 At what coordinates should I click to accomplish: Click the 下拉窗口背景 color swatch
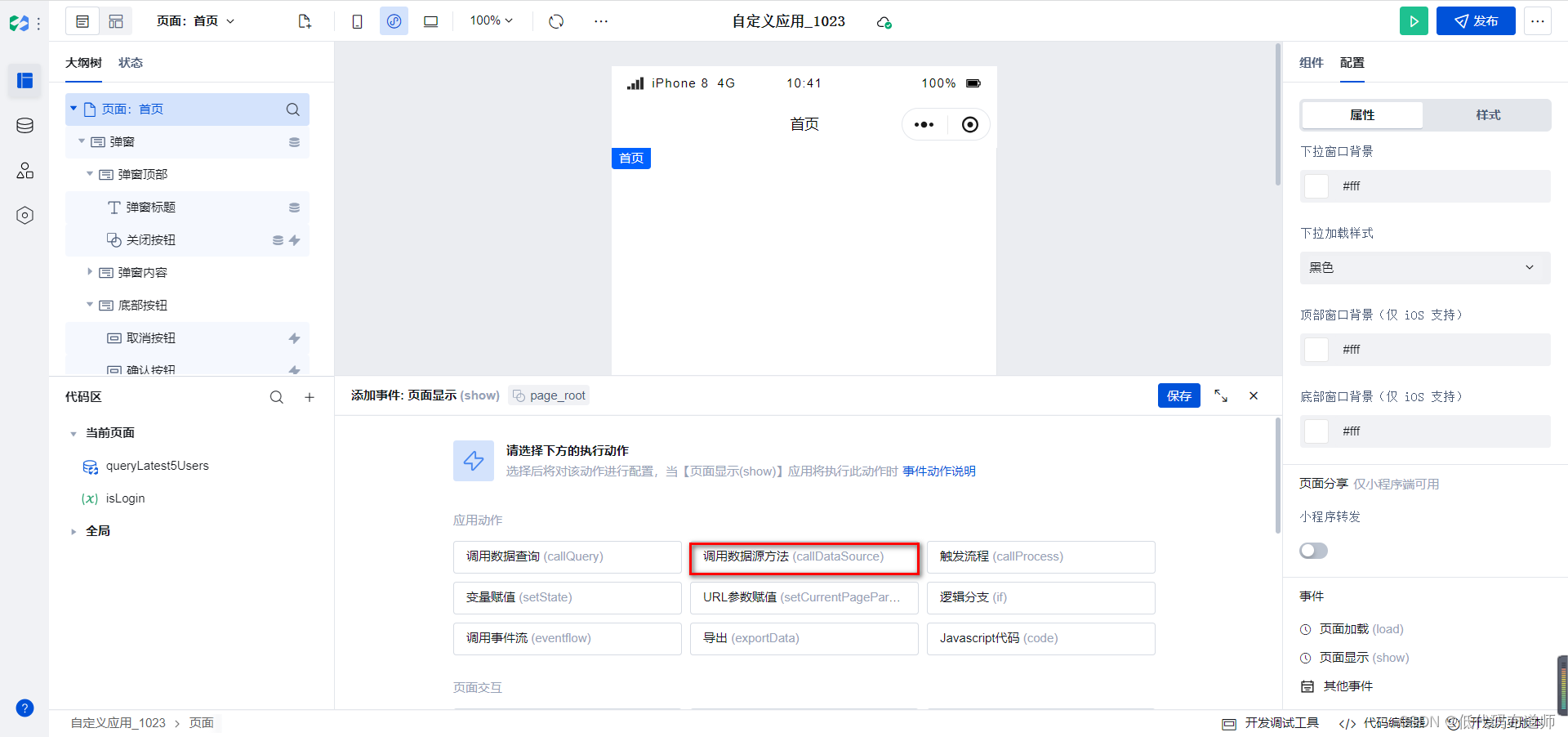point(1316,186)
